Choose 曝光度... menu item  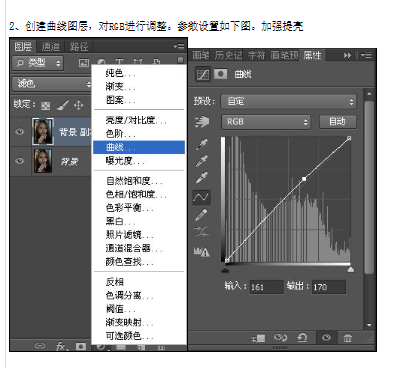(x=139, y=161)
